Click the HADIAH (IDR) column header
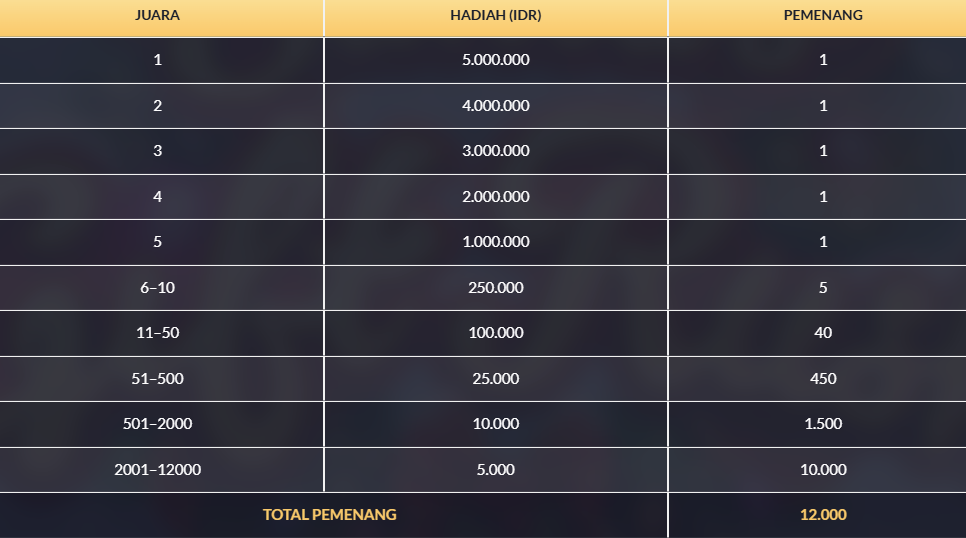Image resolution: width=966 pixels, height=538 pixels. pos(496,15)
